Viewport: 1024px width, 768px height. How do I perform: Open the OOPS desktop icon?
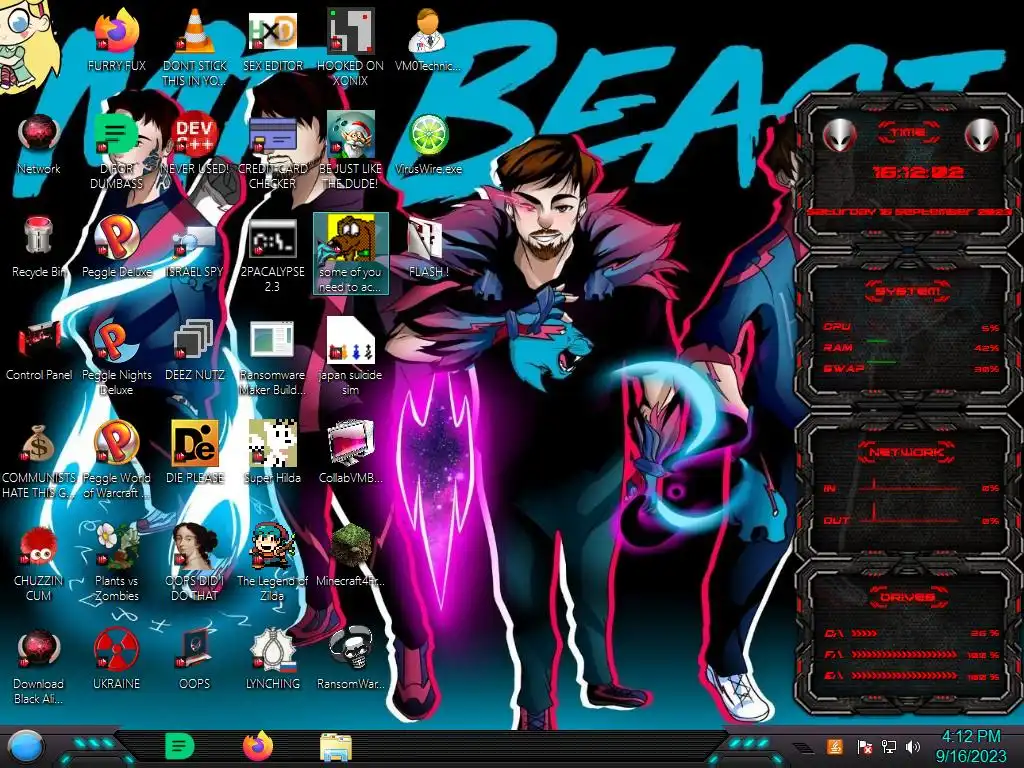point(195,660)
